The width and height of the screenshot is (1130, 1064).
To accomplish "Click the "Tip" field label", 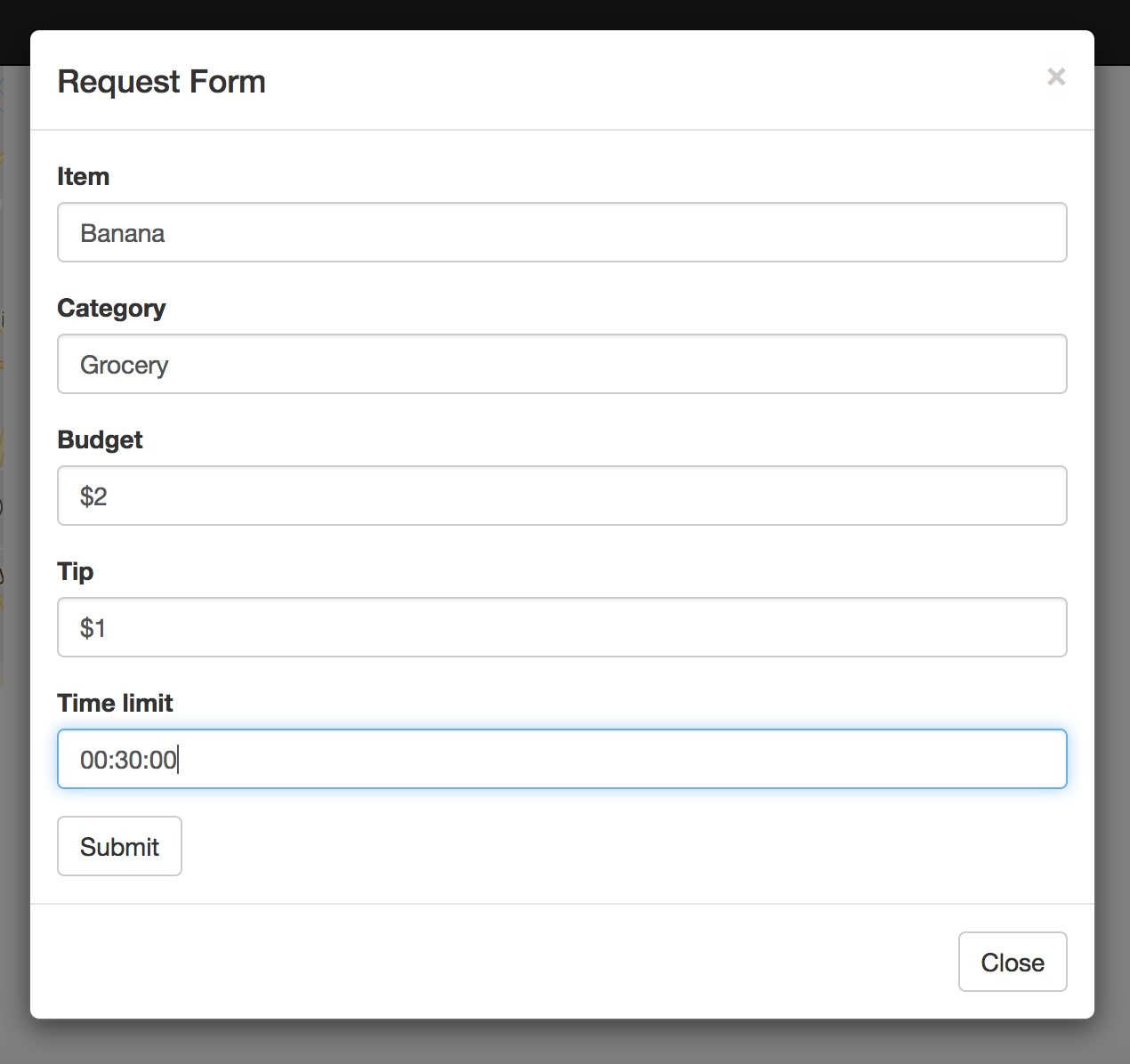I will coord(76,571).
